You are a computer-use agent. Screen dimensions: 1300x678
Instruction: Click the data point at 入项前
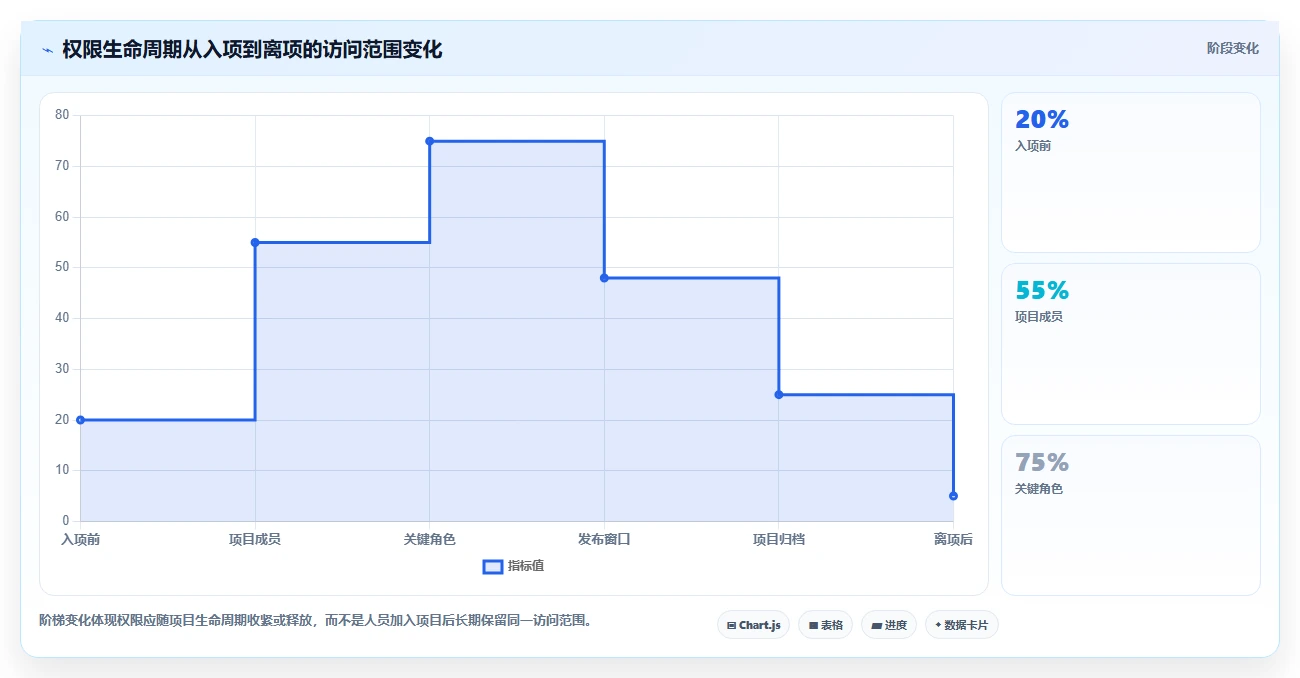pos(80,420)
